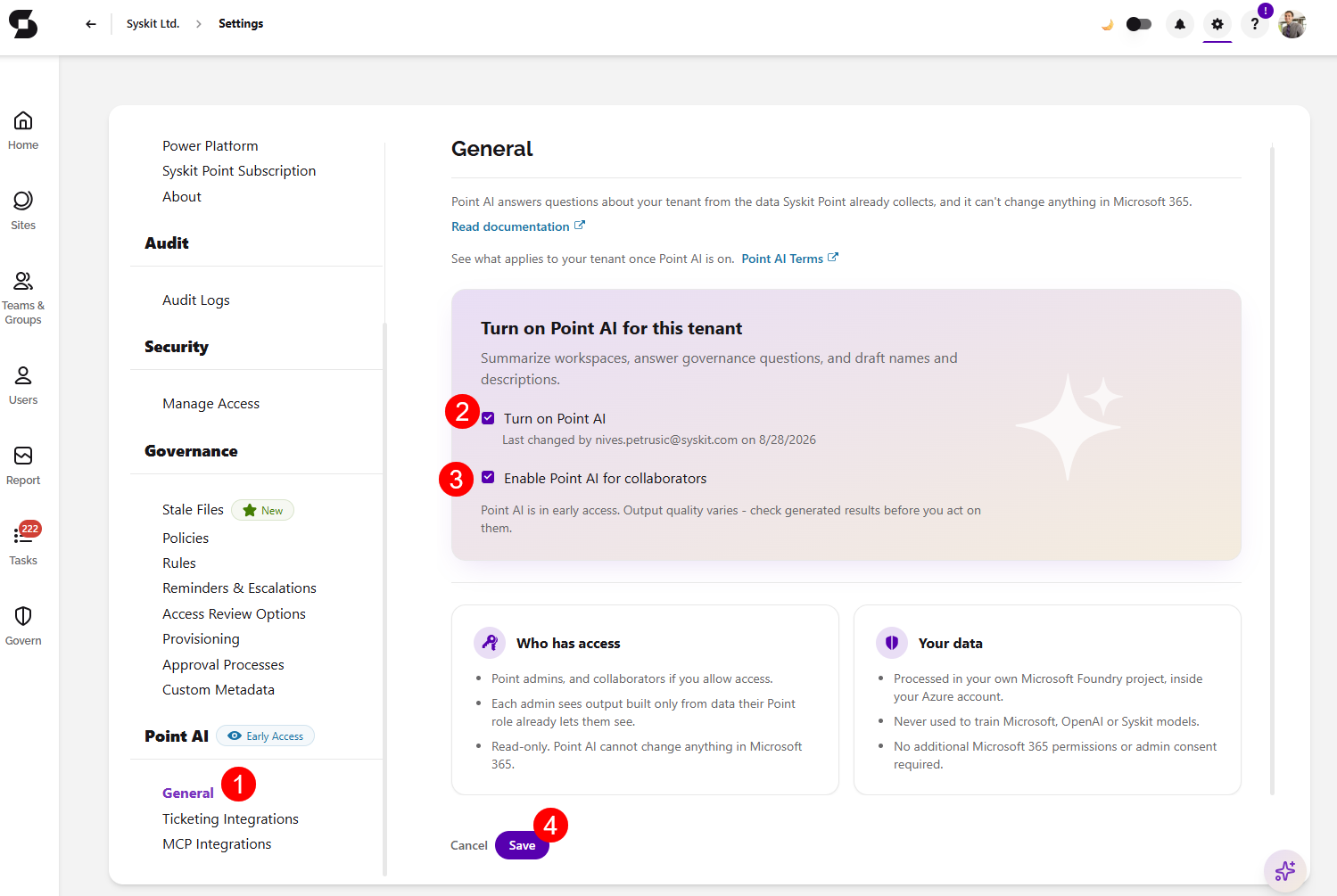
Task: Toggle dark mode switch
Action: pyautogui.click(x=1139, y=24)
